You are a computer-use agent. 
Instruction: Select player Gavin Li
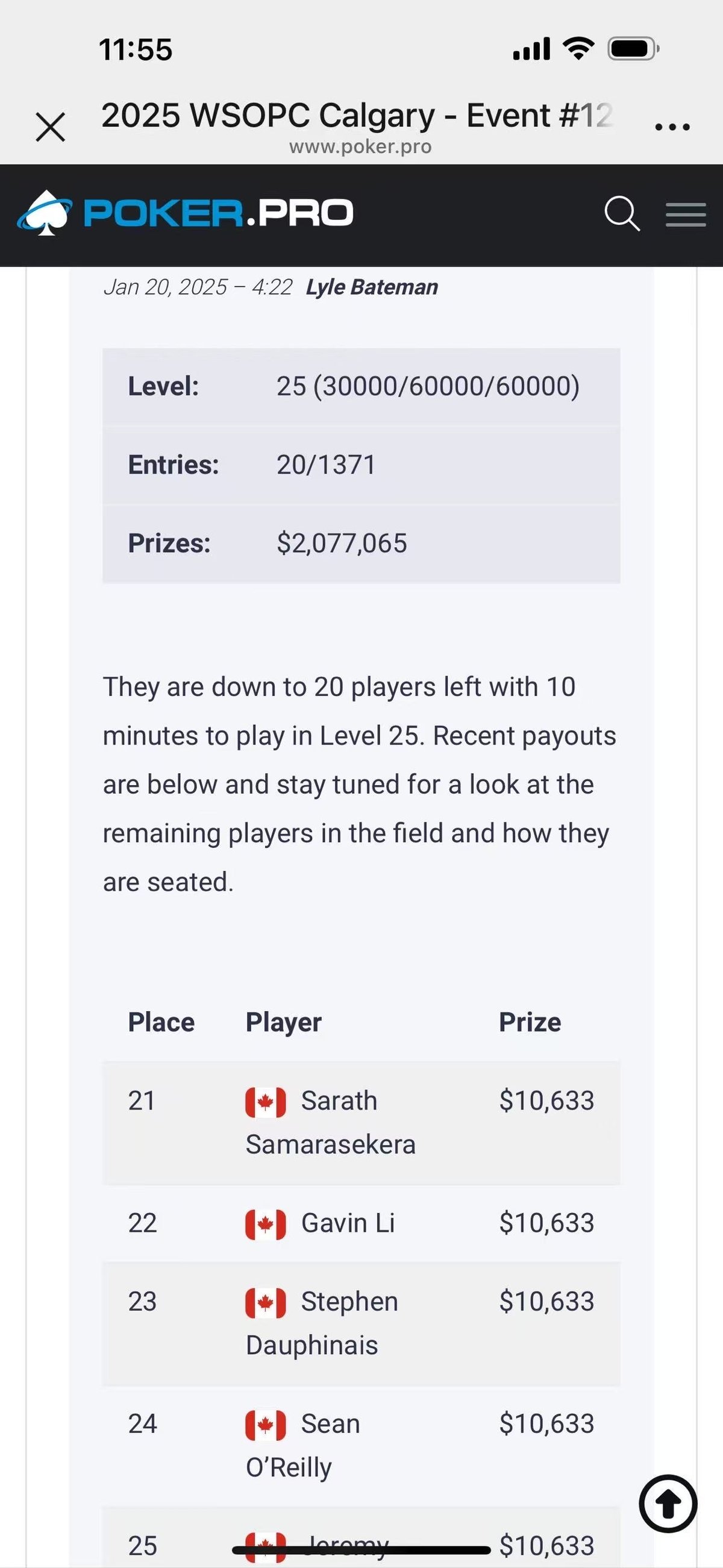click(x=348, y=1223)
